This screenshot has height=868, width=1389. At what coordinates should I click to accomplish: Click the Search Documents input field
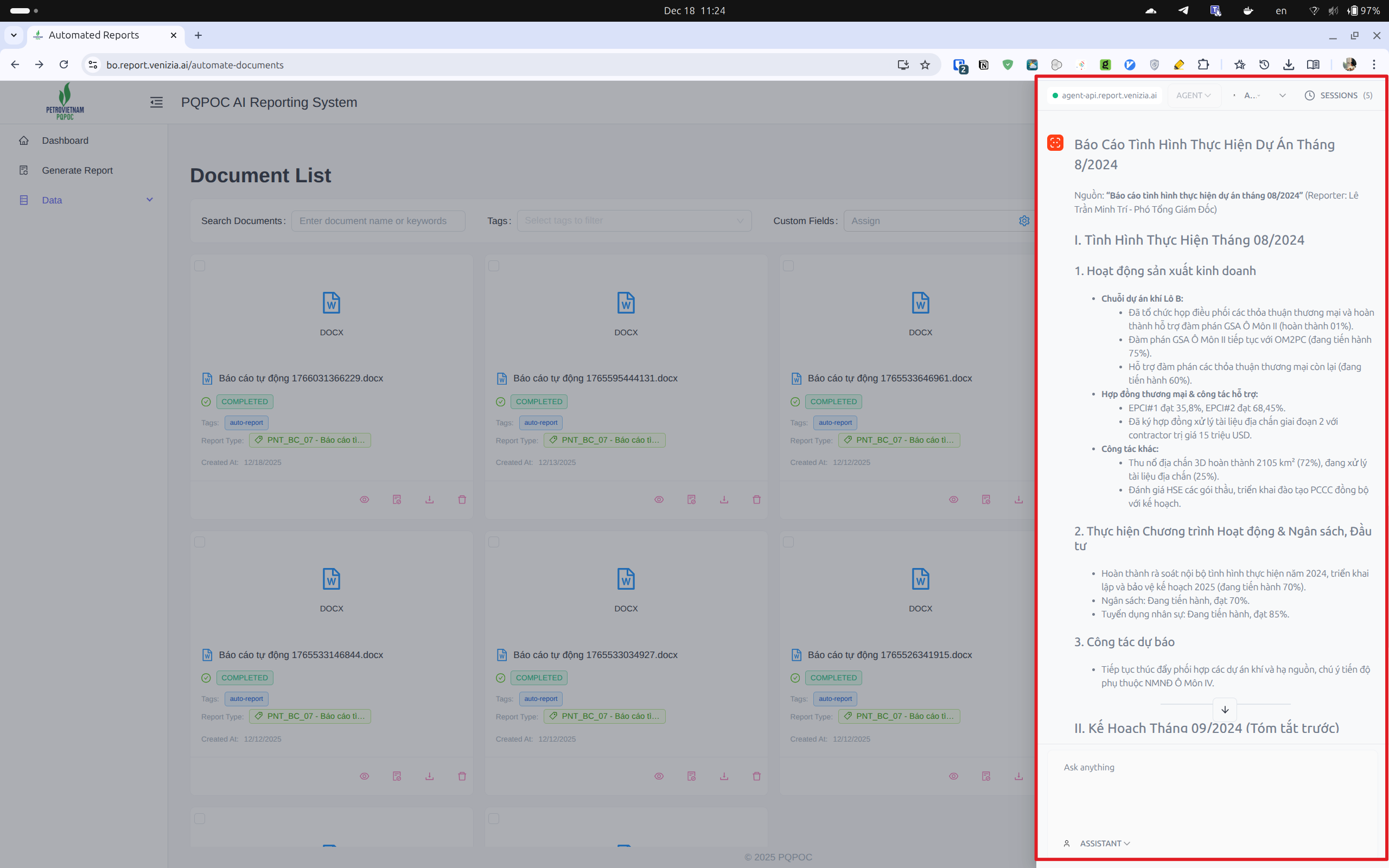[378, 221]
